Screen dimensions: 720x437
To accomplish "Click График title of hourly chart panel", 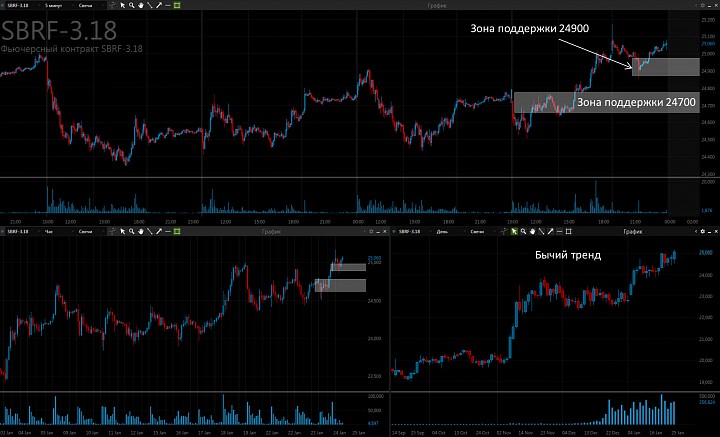I will (271, 231).
